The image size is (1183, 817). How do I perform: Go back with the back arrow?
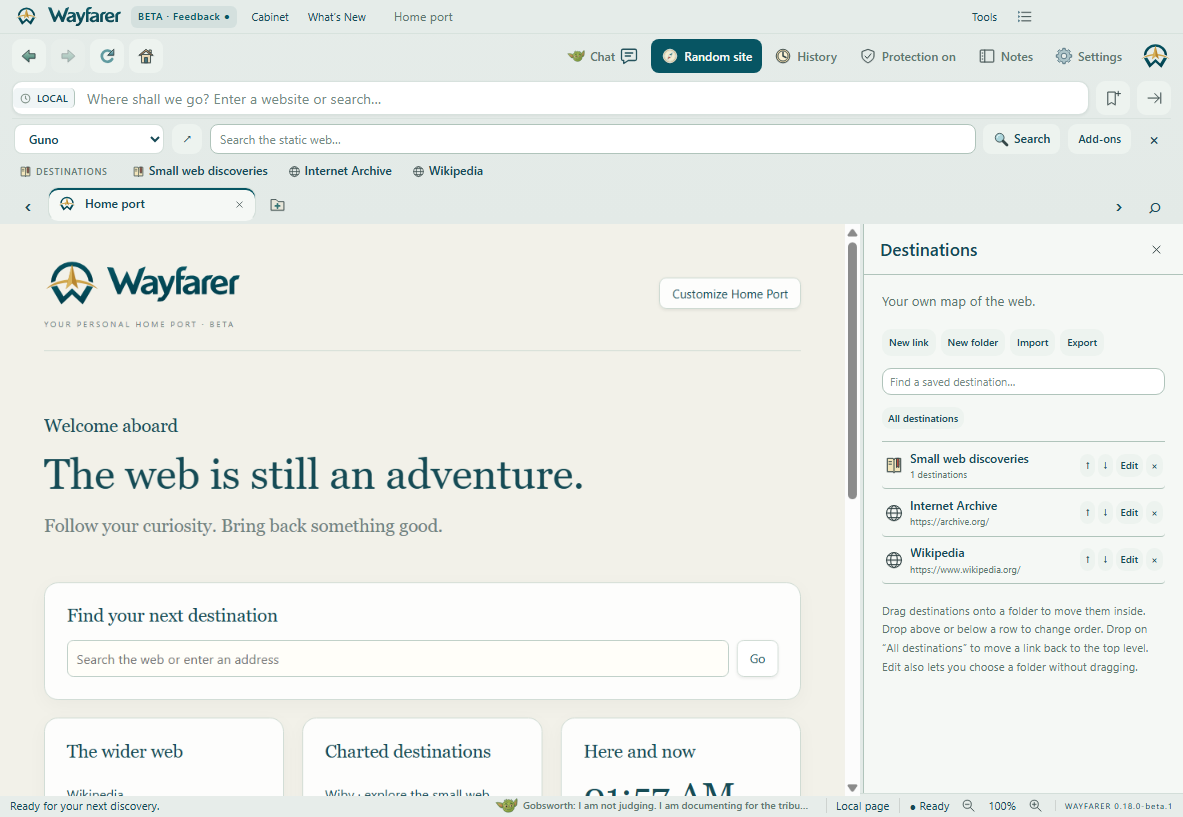pos(29,56)
